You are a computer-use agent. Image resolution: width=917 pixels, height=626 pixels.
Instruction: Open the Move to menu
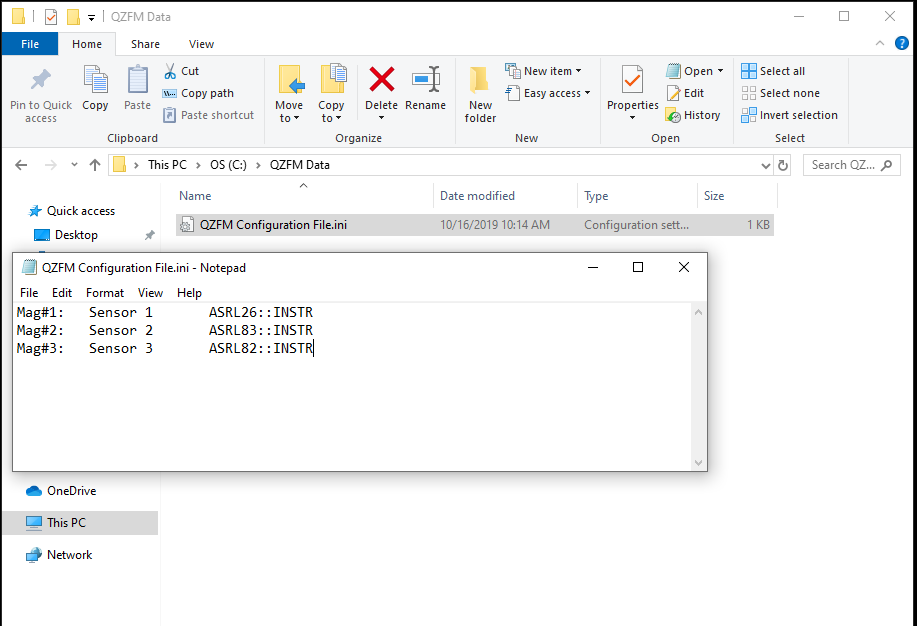coord(289,95)
